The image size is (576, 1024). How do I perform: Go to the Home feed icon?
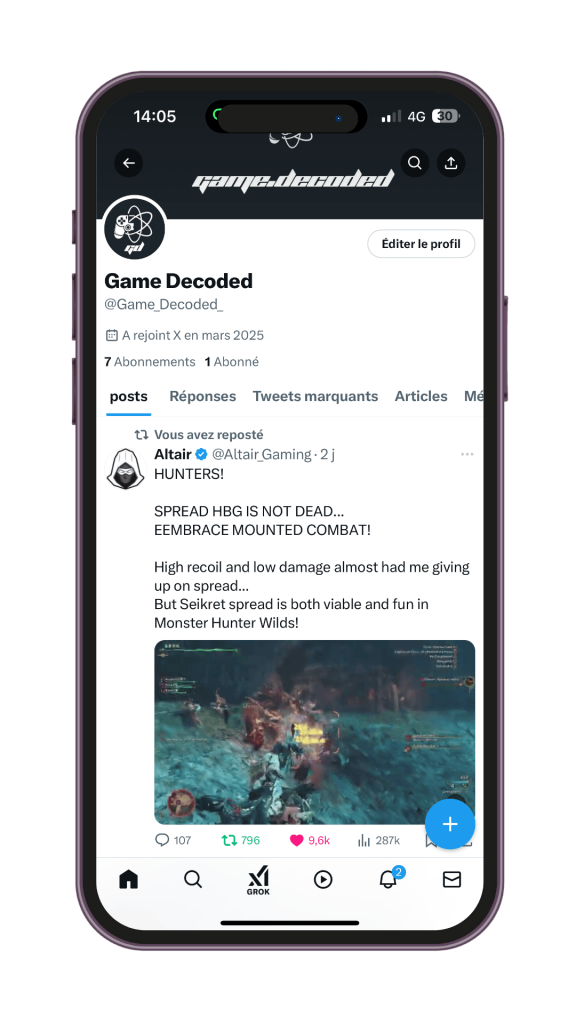(x=129, y=880)
